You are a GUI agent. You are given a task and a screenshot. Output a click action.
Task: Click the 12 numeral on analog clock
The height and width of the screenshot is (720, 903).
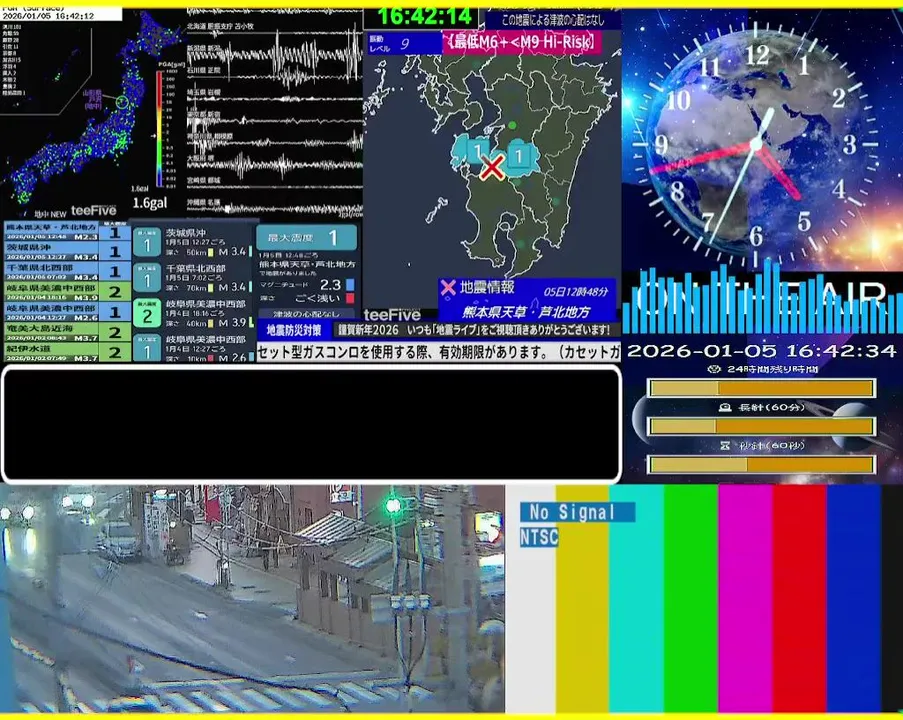(x=757, y=55)
